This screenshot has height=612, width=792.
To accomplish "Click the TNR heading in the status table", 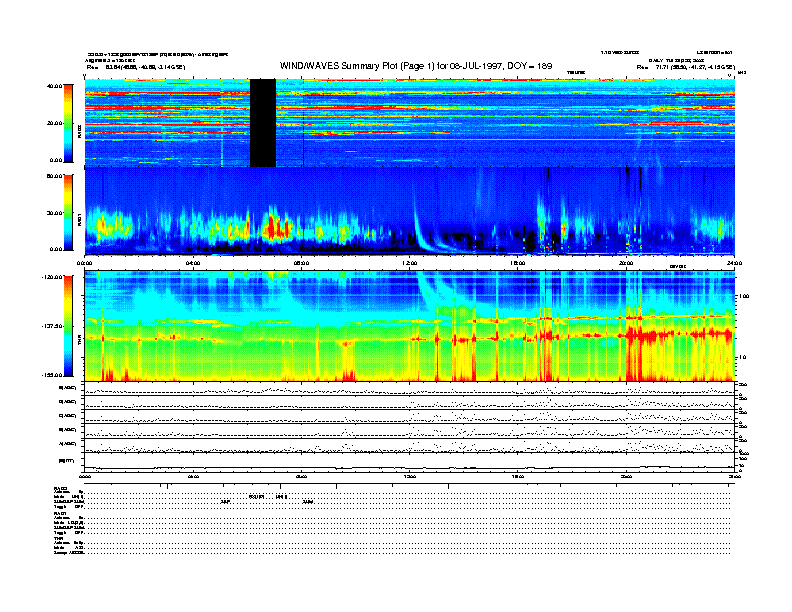I will [x=58, y=538].
